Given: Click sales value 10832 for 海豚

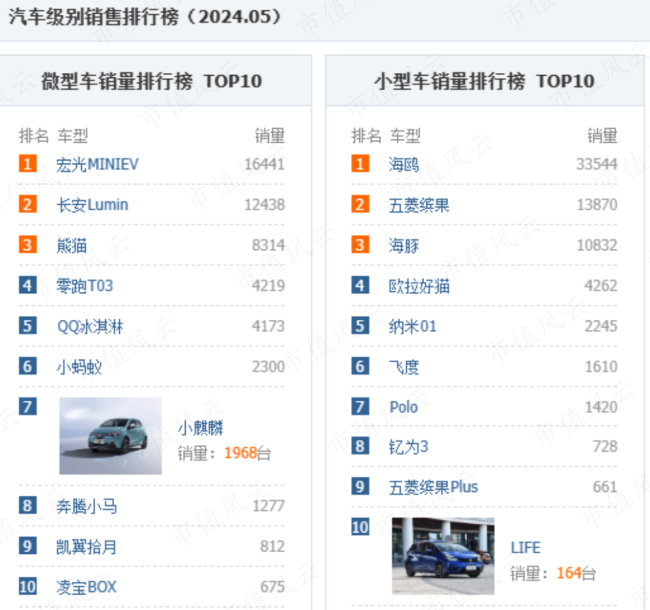Looking at the screenshot, I should click(x=597, y=245).
